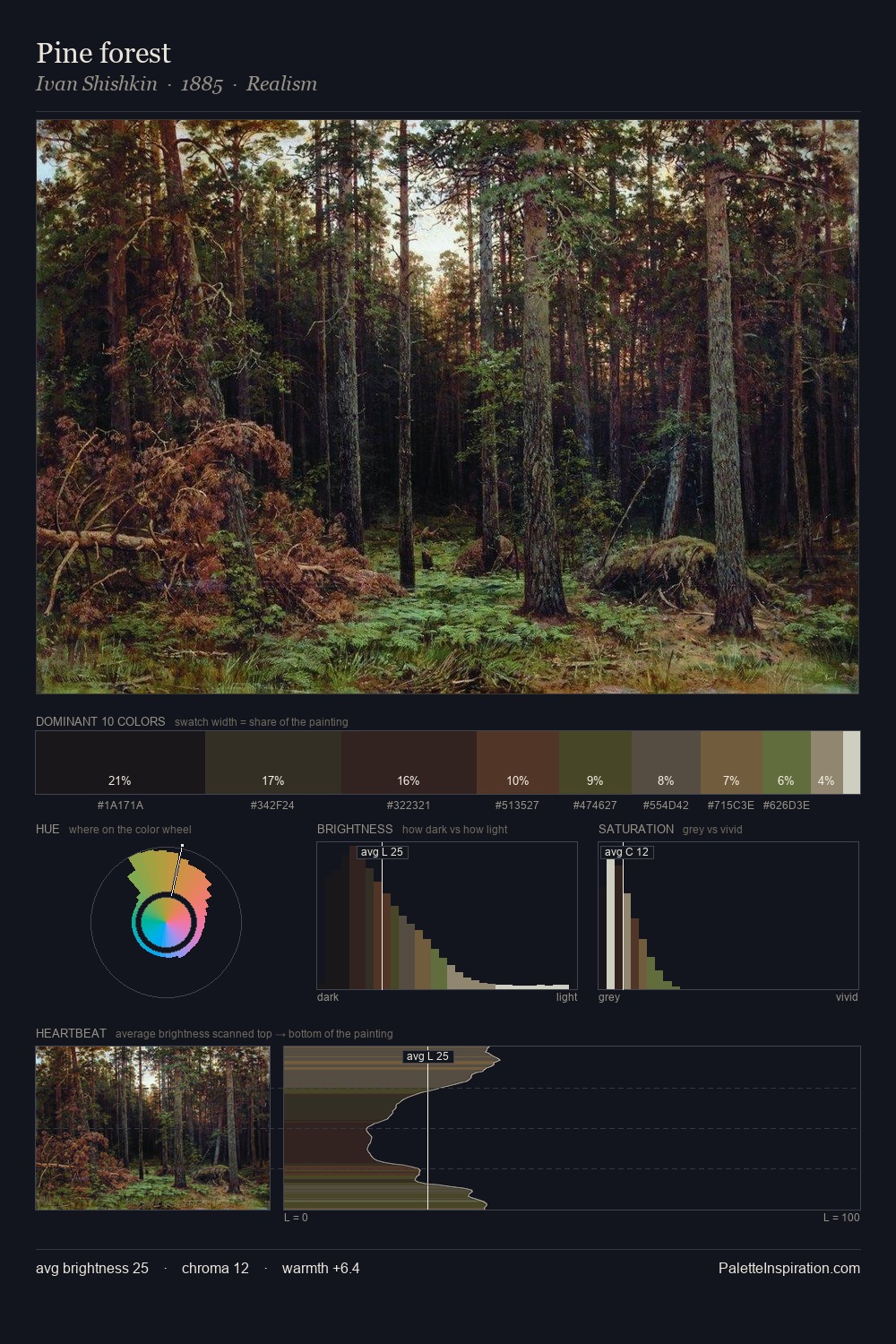Click the 'dark' axis label

328,997
